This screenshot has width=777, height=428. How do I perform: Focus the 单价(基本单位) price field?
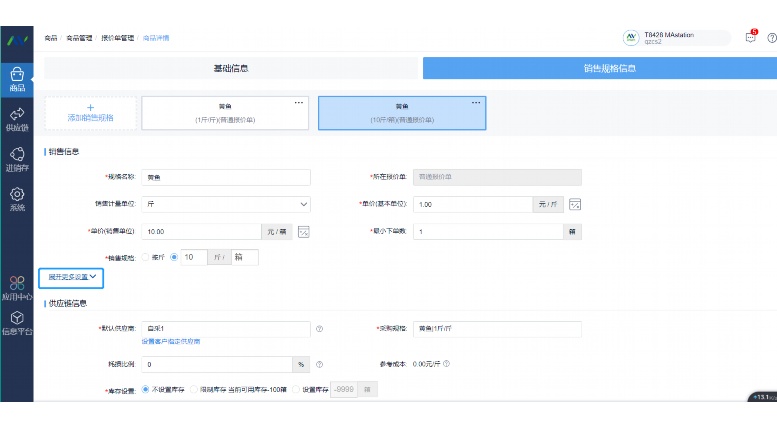(473, 204)
